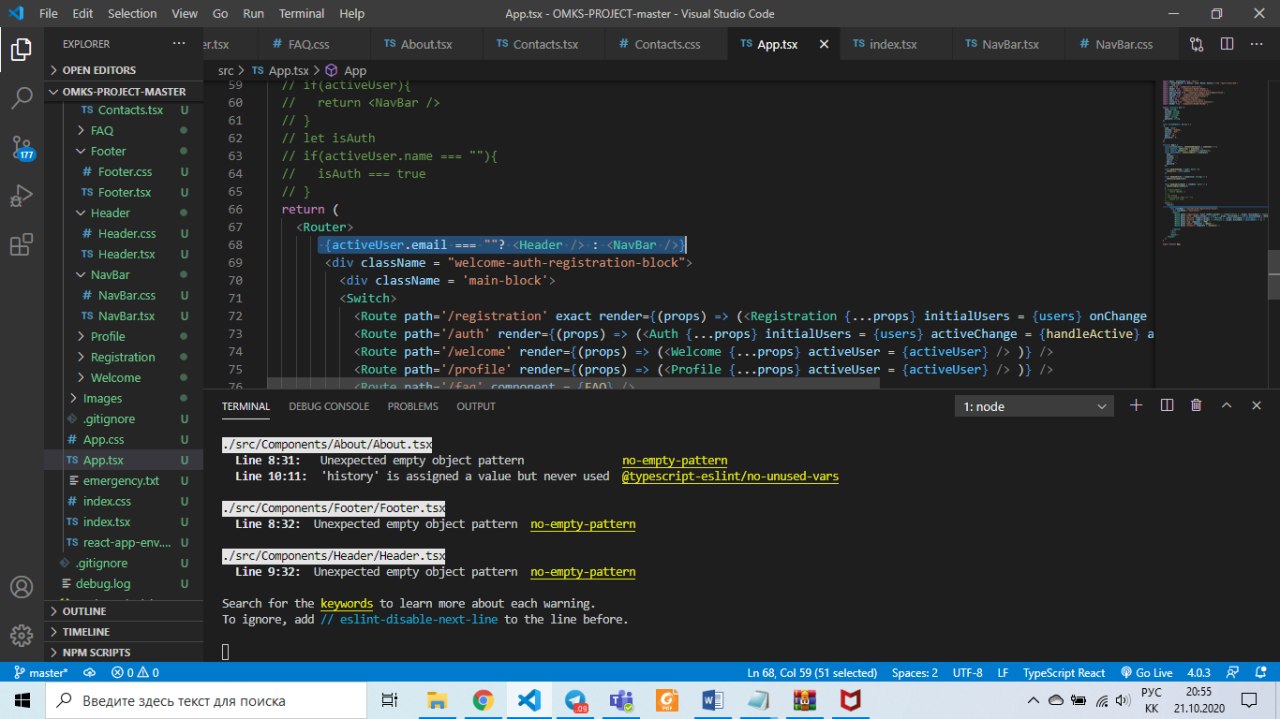Open the Terminal menu in menu bar

300,14
